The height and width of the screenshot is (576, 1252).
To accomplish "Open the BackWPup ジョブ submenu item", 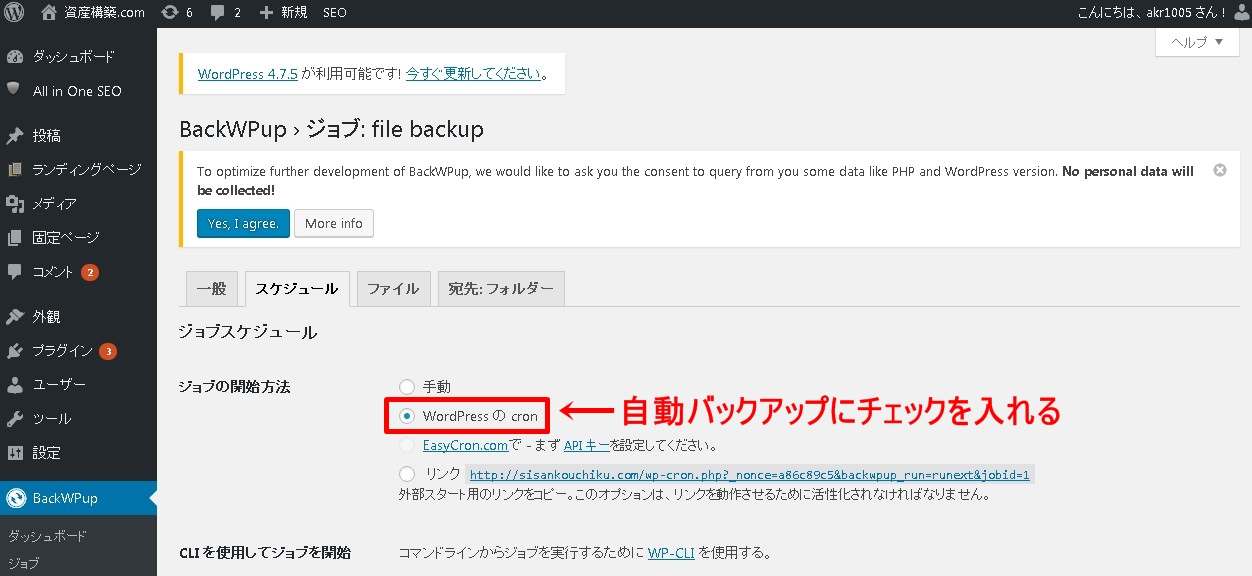I will pyautogui.click(x=23, y=563).
